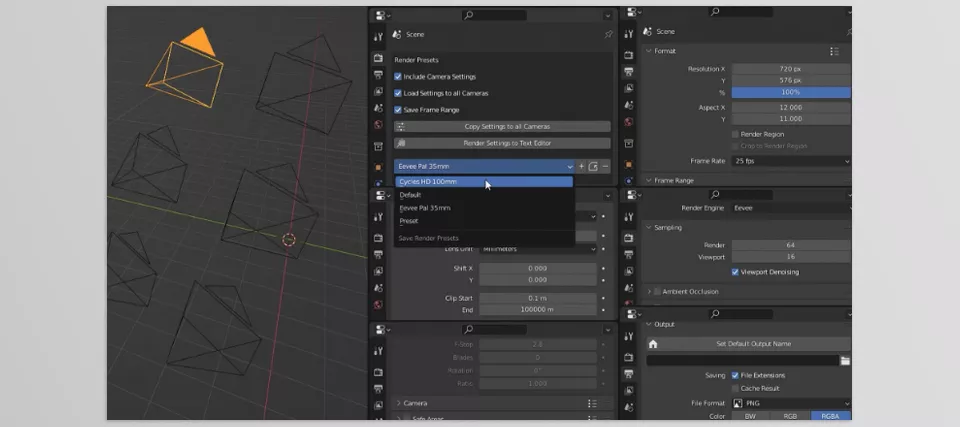960x427 pixels.
Task: Open View Layer tab in Output panel sidebar
Action: point(629,390)
